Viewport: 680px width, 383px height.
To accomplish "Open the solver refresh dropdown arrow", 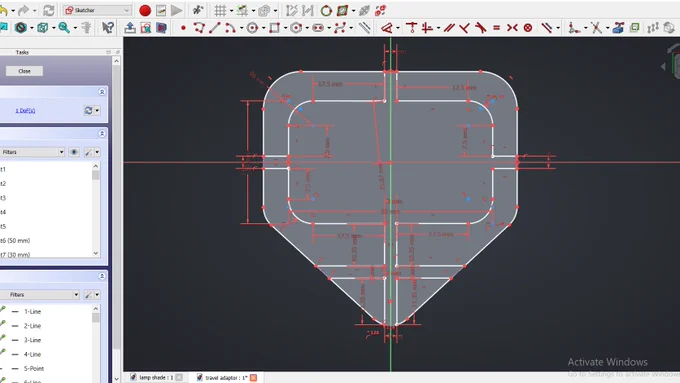I will pos(97,111).
